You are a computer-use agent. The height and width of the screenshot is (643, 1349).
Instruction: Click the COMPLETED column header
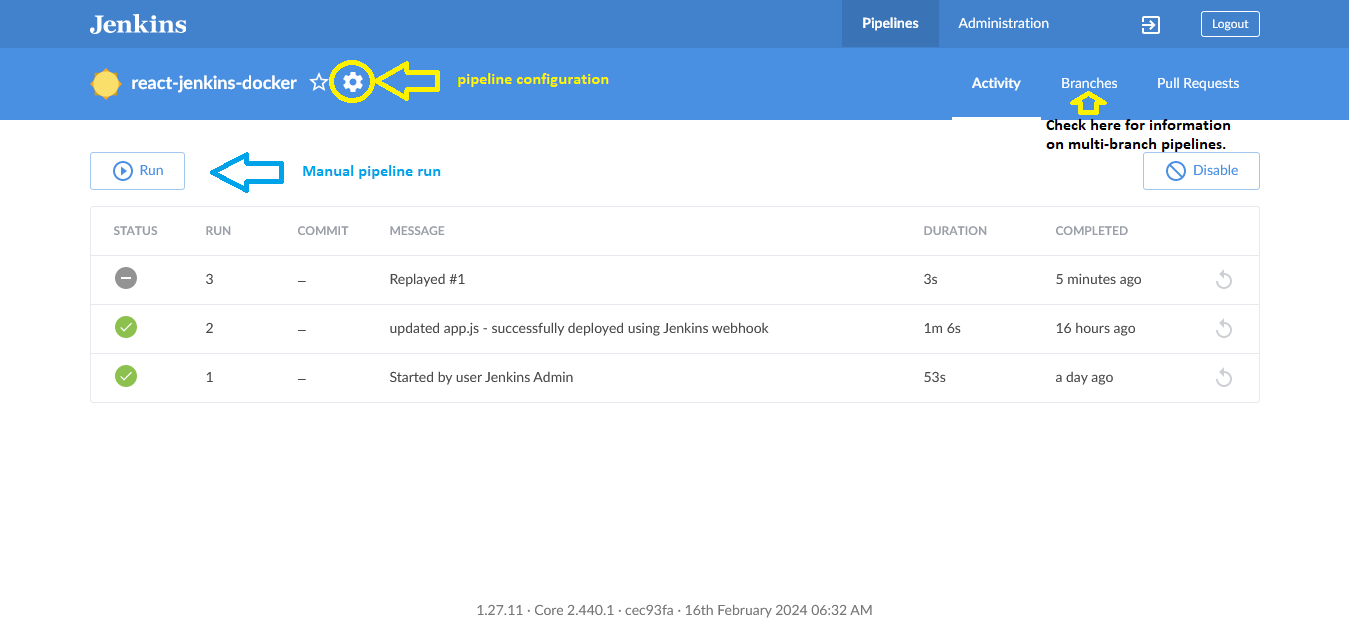tap(1092, 231)
